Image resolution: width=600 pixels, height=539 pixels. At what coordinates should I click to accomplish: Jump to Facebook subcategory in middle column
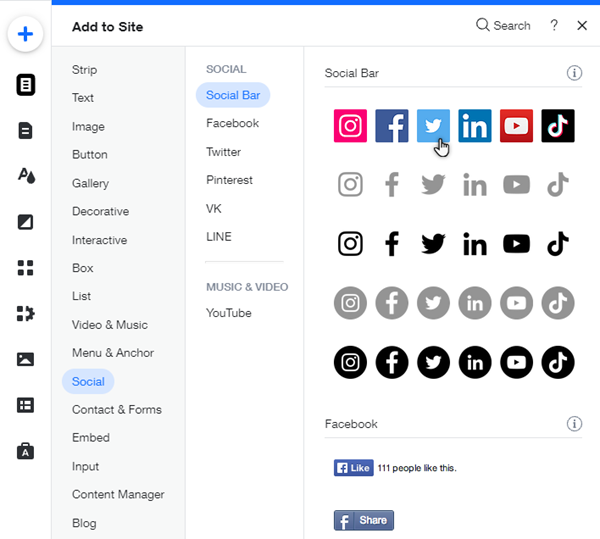coord(232,123)
